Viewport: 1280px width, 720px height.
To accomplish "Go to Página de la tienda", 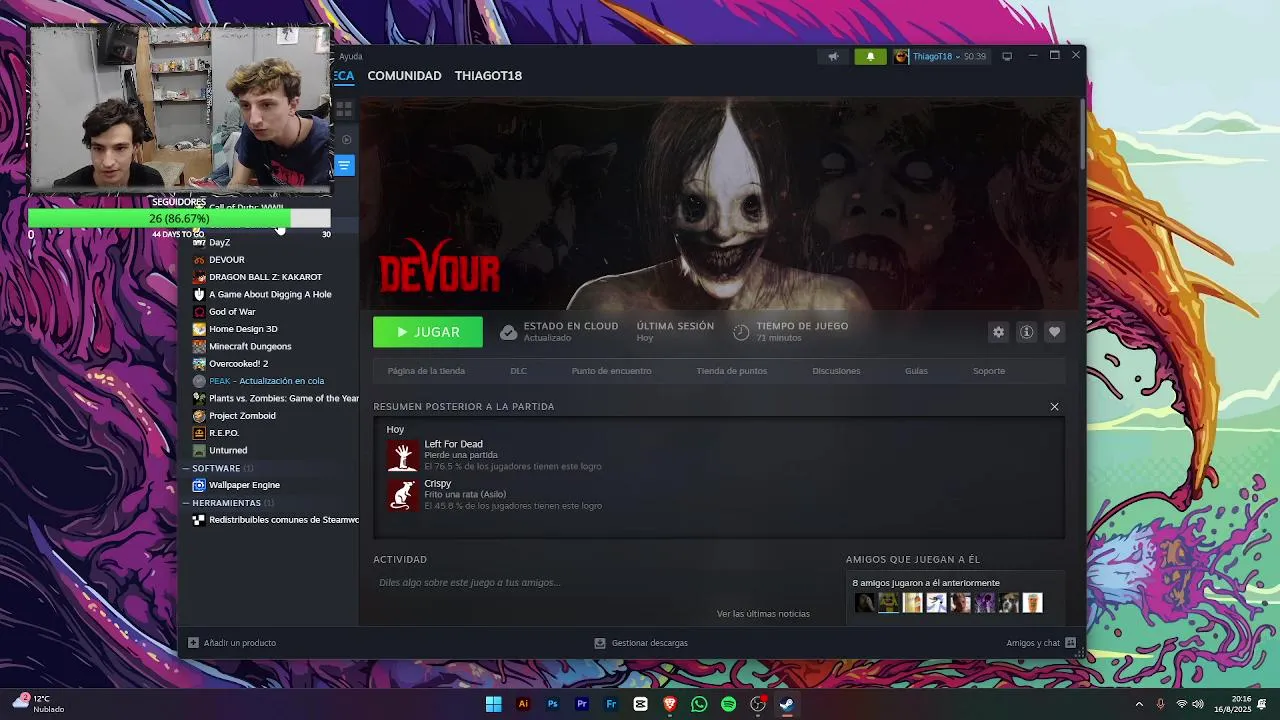I will pos(426,371).
